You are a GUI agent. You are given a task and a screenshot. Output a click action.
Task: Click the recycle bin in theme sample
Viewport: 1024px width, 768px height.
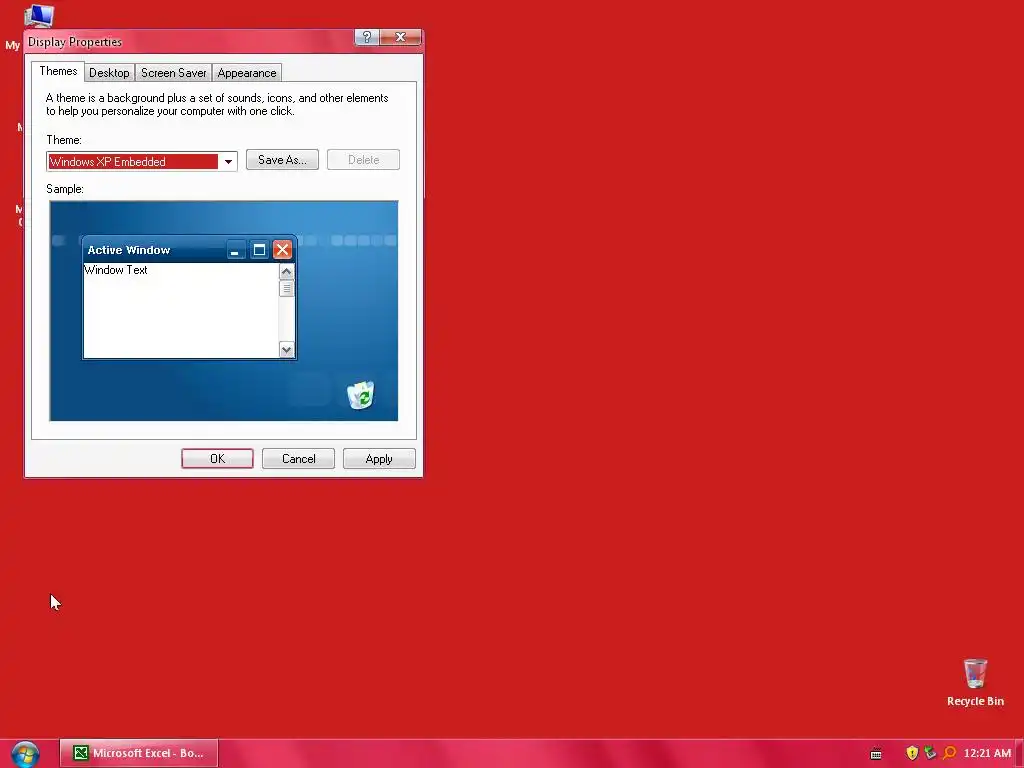(360, 395)
